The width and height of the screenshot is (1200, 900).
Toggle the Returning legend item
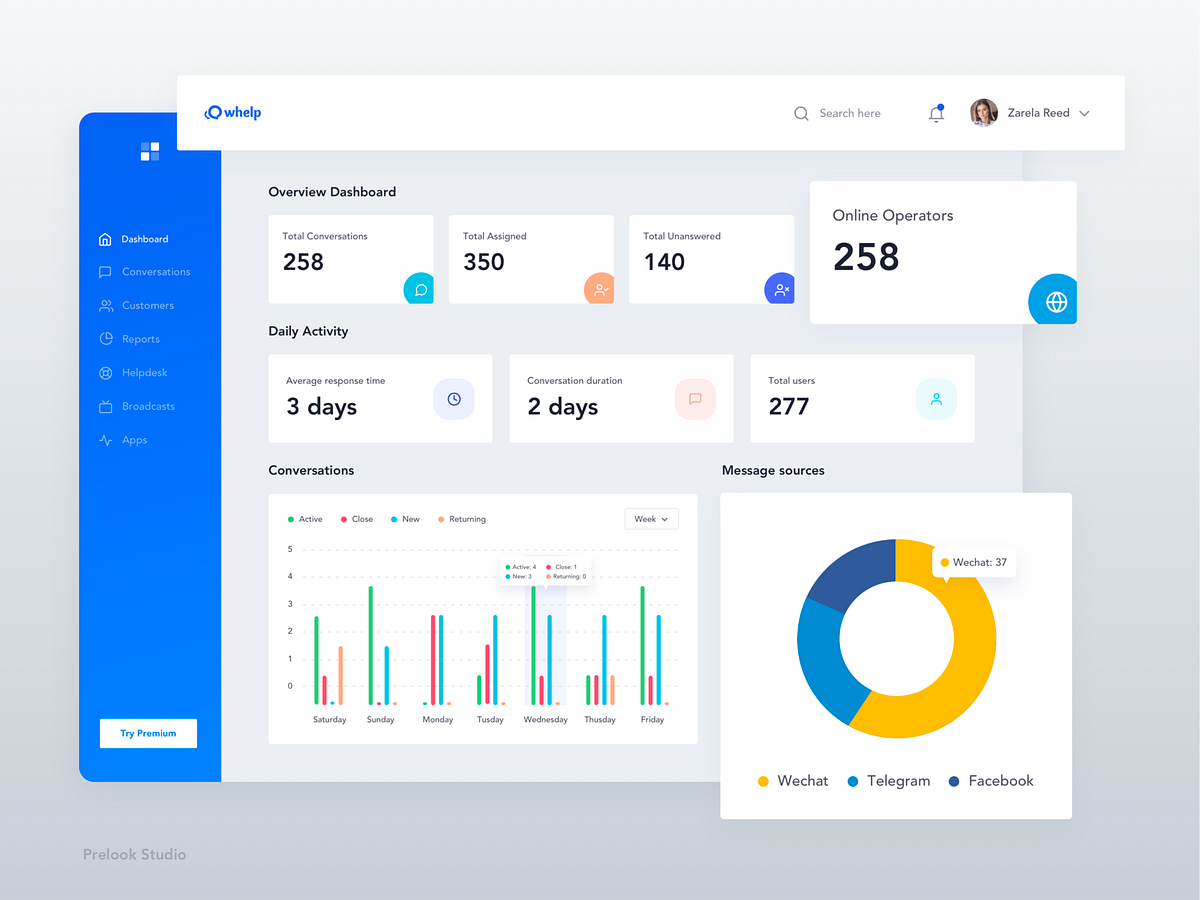click(460, 519)
